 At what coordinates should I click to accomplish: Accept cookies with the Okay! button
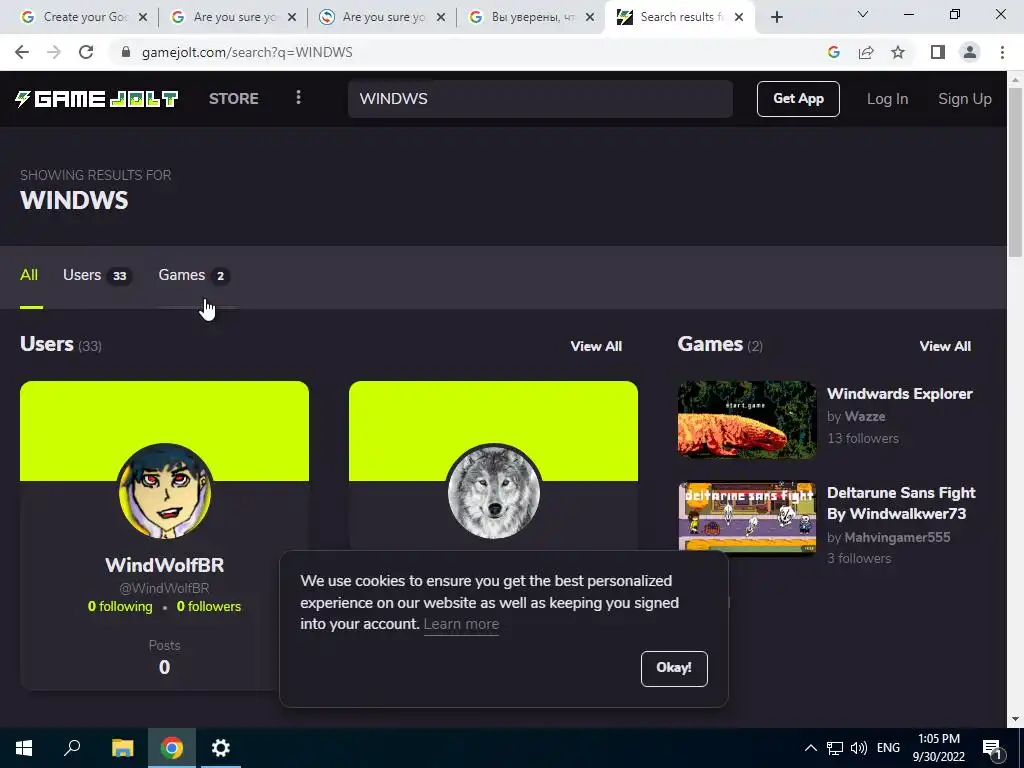click(674, 668)
